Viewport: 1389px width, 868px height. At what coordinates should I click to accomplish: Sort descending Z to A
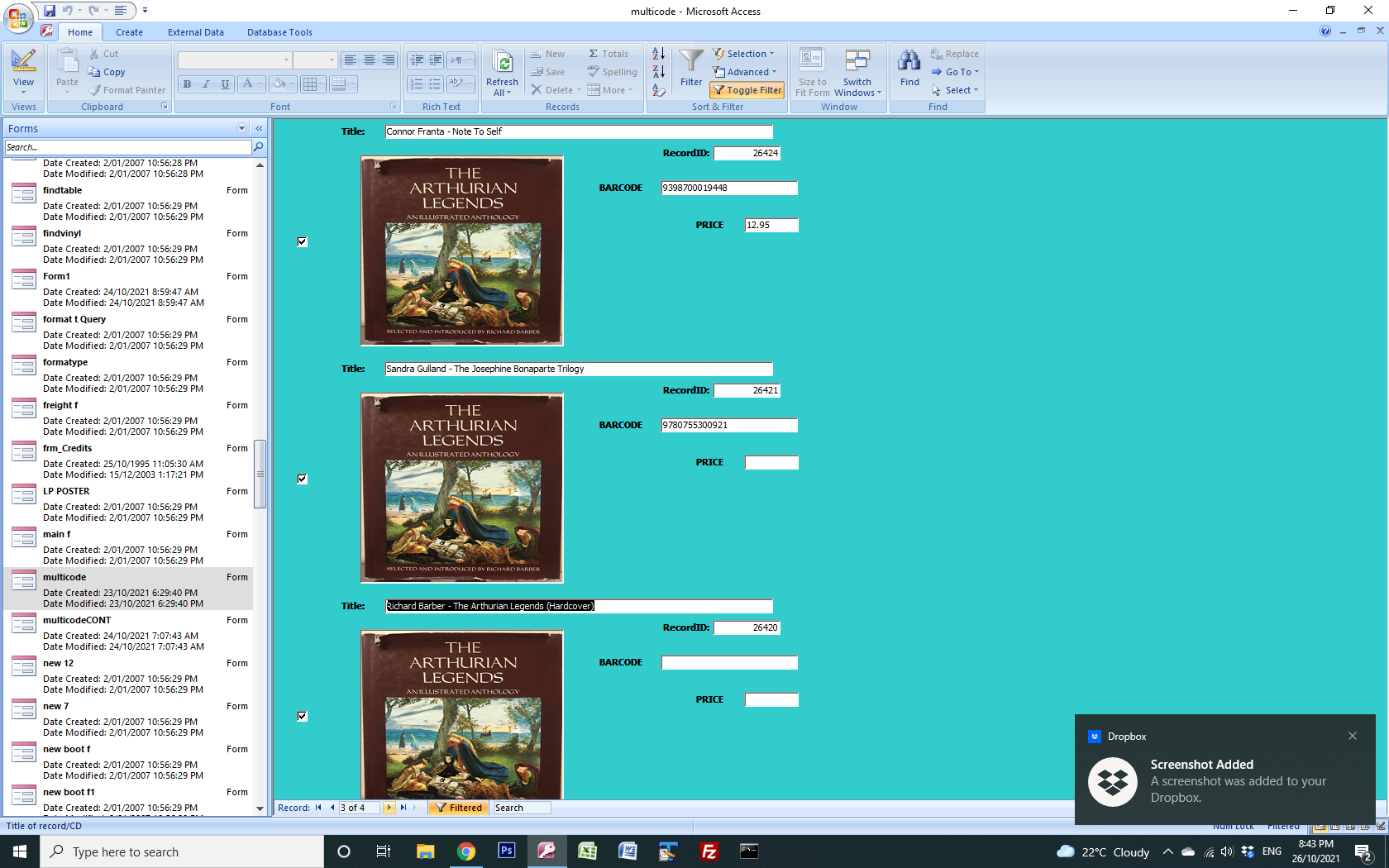click(659, 72)
